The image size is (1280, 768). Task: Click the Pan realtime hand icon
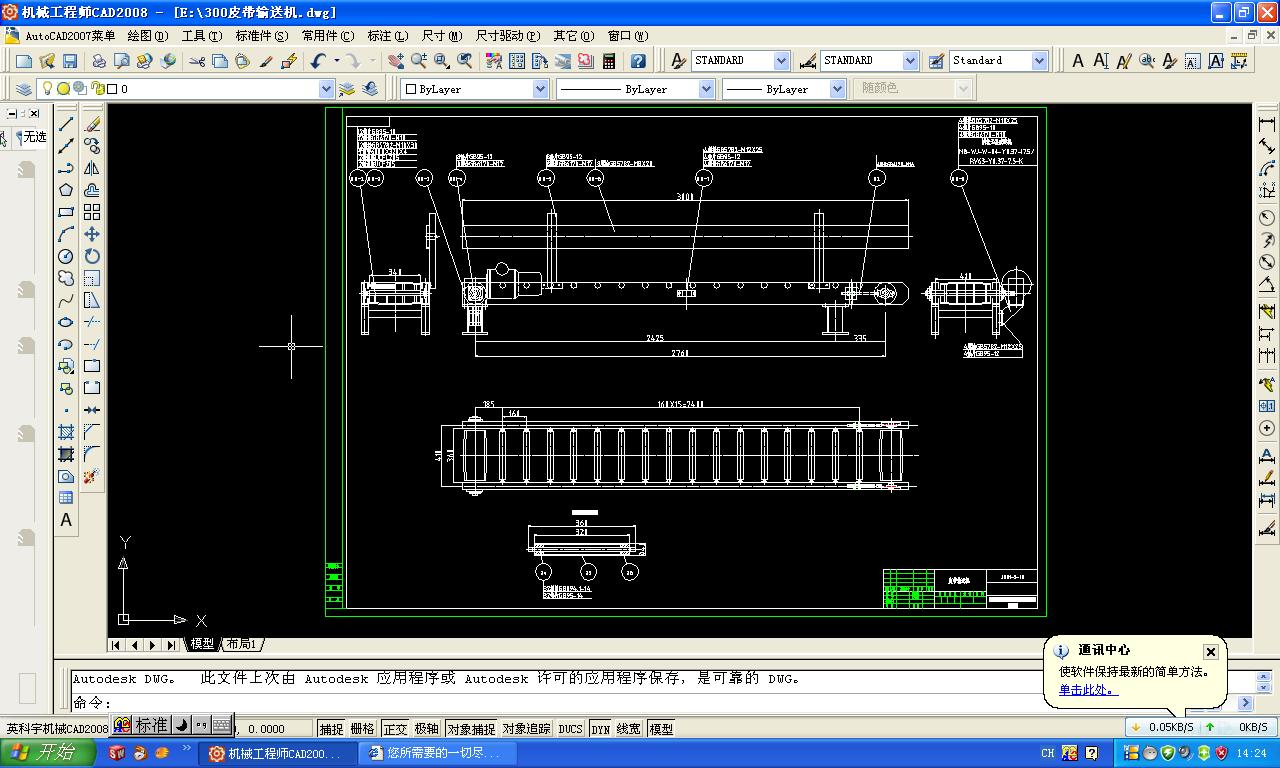[x=396, y=61]
